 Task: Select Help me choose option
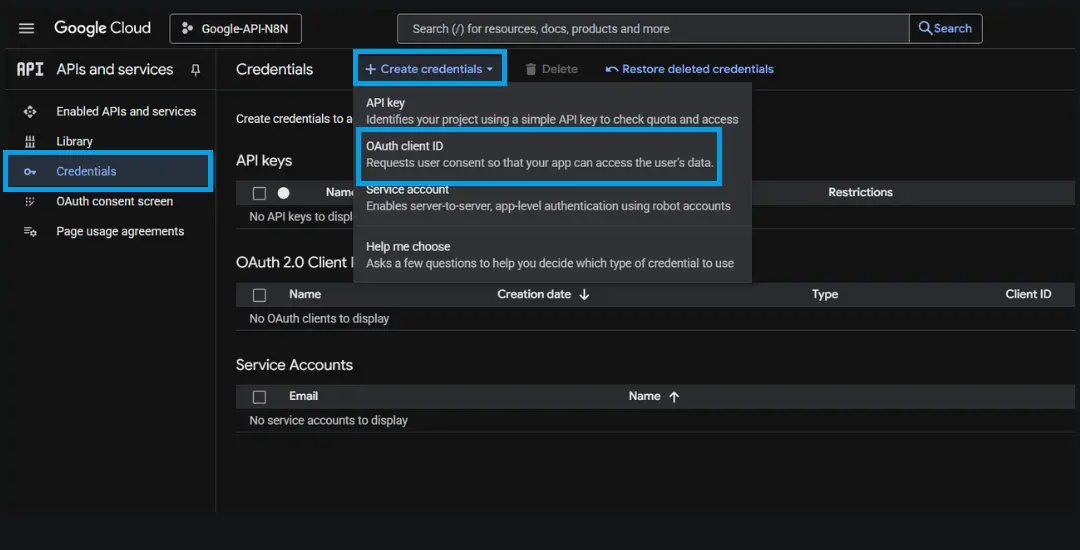pos(552,255)
